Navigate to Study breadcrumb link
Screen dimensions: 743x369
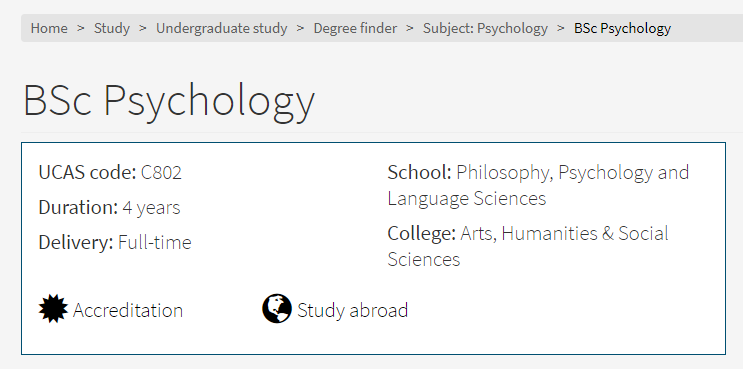point(112,28)
